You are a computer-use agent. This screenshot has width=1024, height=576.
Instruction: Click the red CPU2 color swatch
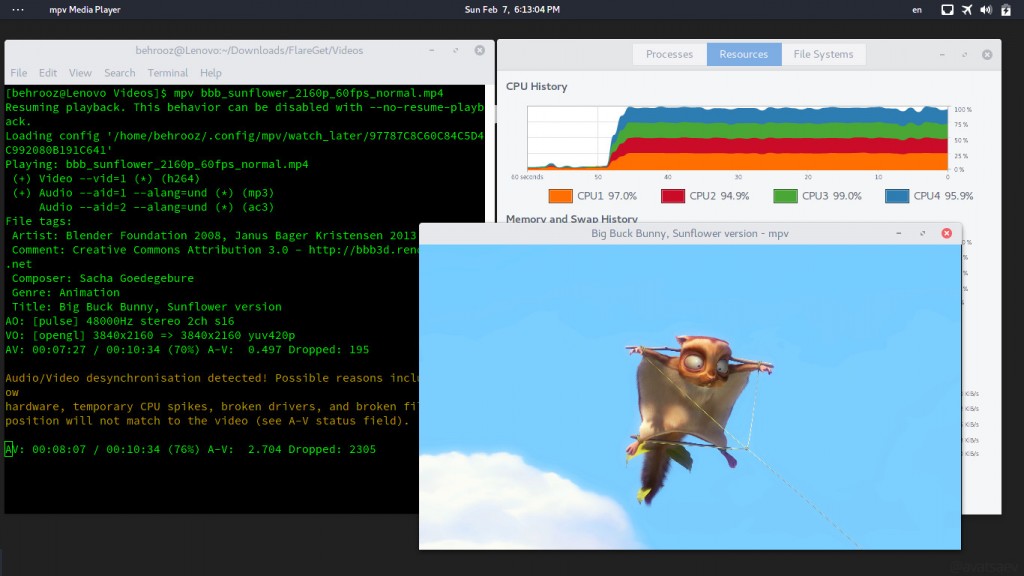[x=673, y=196]
